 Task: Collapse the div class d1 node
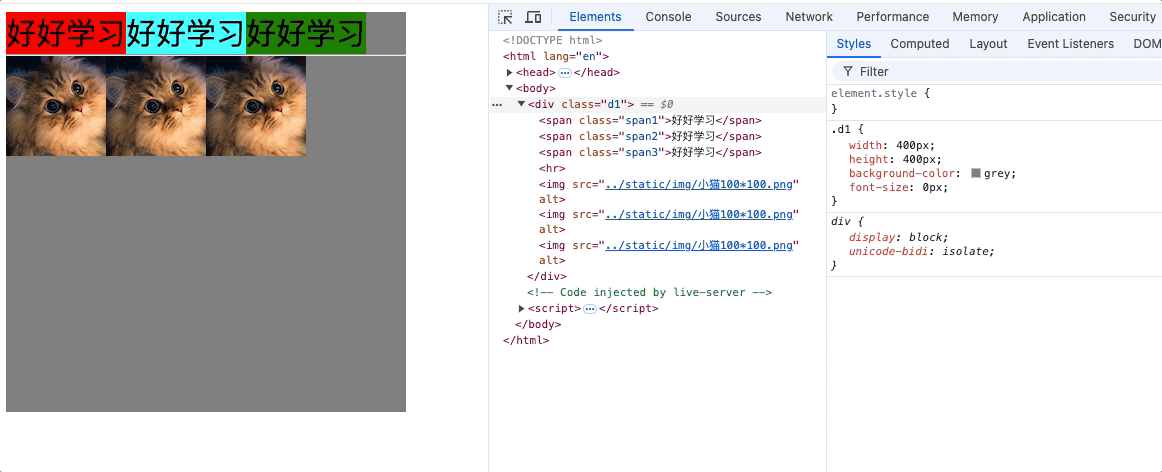click(522, 104)
